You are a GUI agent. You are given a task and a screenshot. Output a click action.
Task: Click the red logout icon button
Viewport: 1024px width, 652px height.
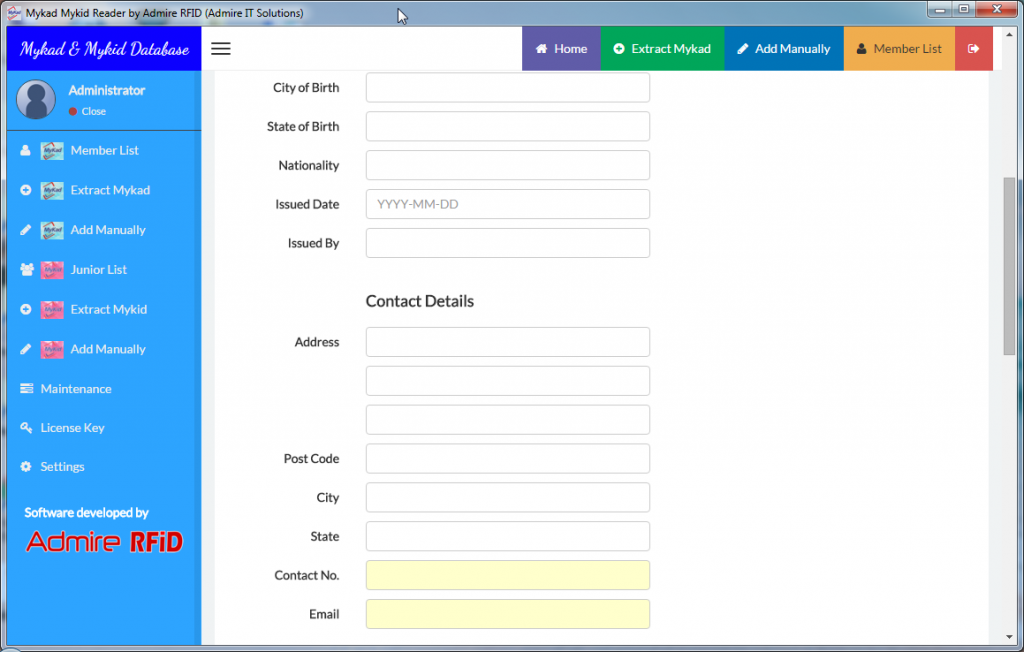(x=973, y=49)
